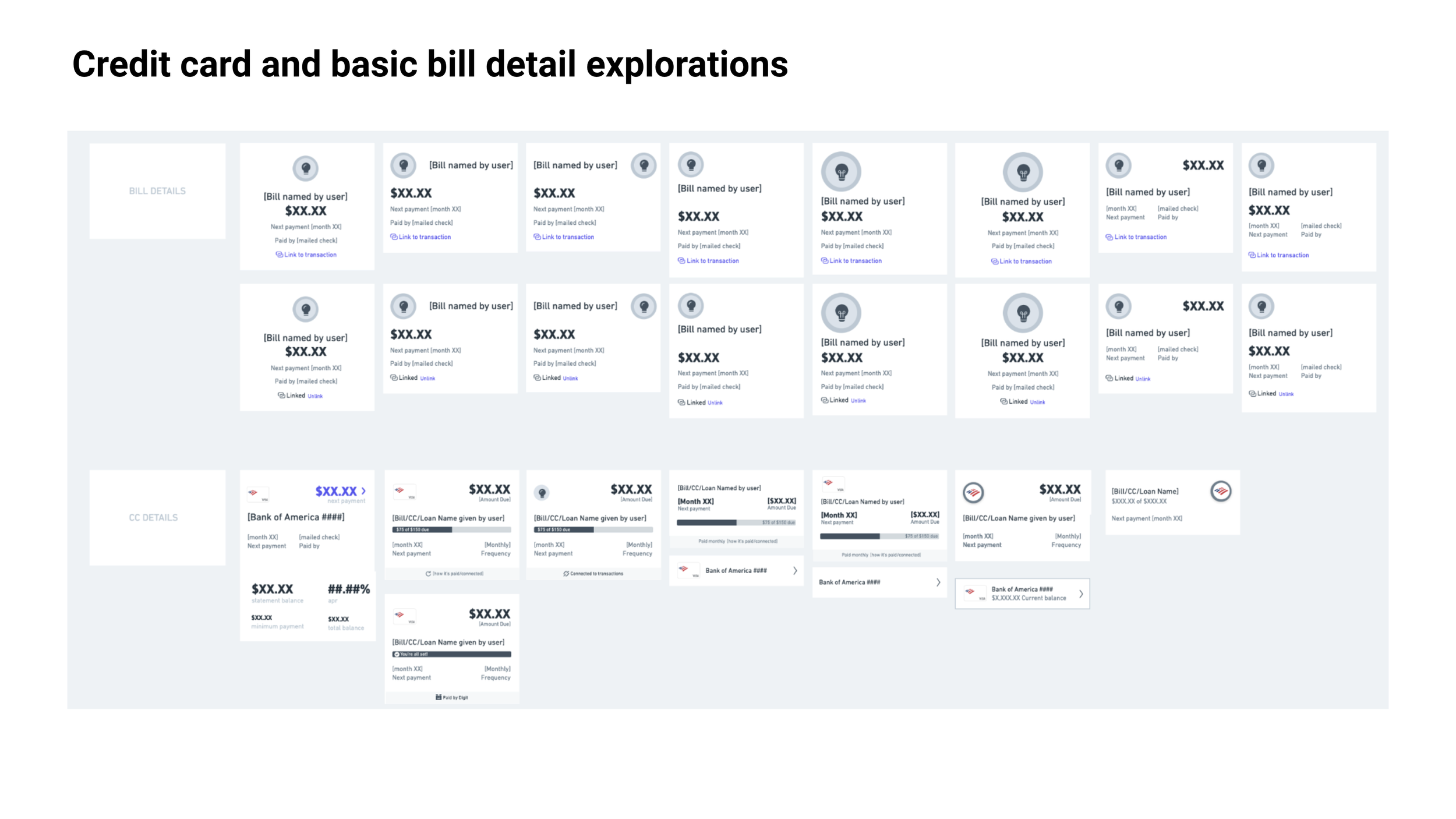The height and width of the screenshot is (819, 1456).
Task: Click Credit card and basic bill detail explorations heading
Action: point(430,63)
